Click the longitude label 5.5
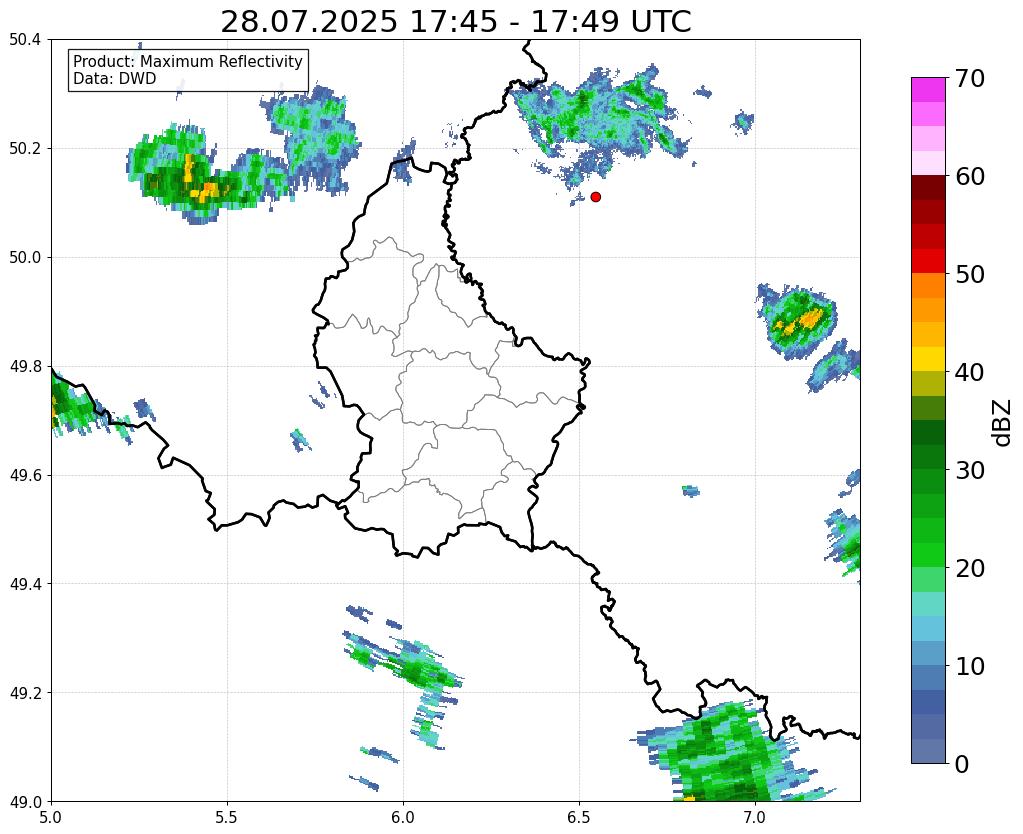The height and width of the screenshot is (834, 1023). coord(227,817)
